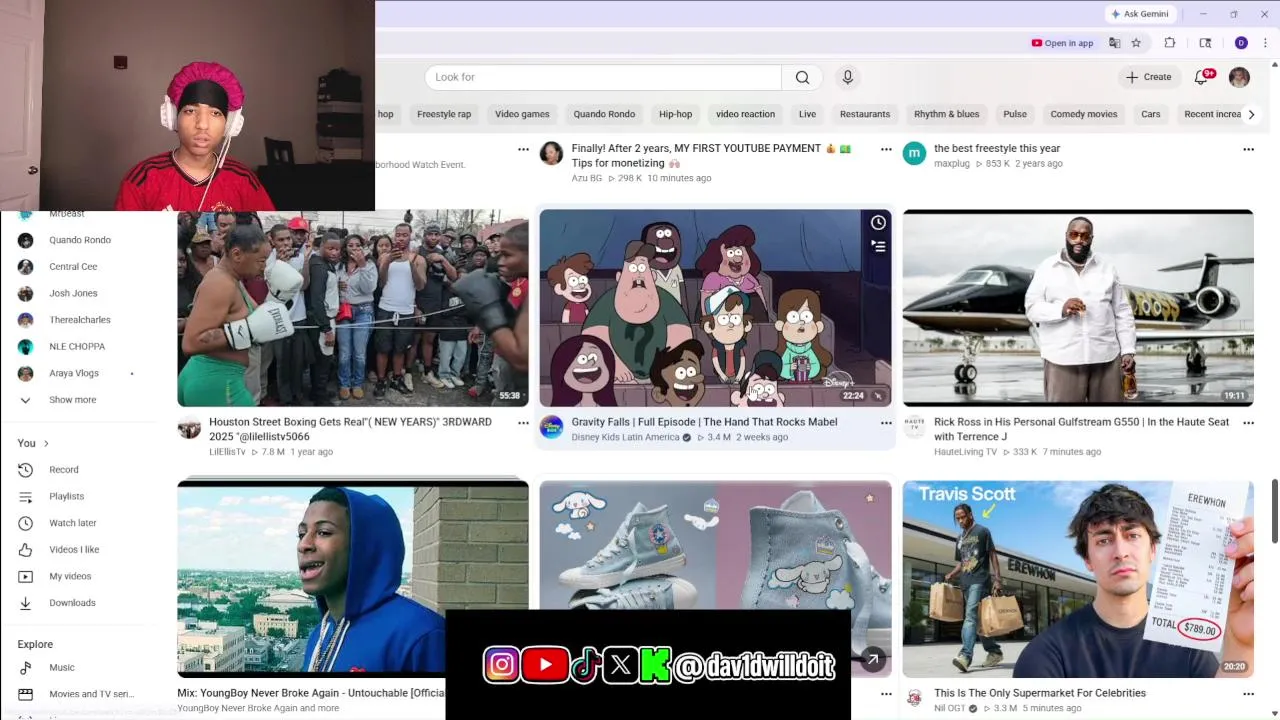This screenshot has width=1280, height=720.
Task: Open Chrome three-dot menu
Action: tap(1265, 43)
